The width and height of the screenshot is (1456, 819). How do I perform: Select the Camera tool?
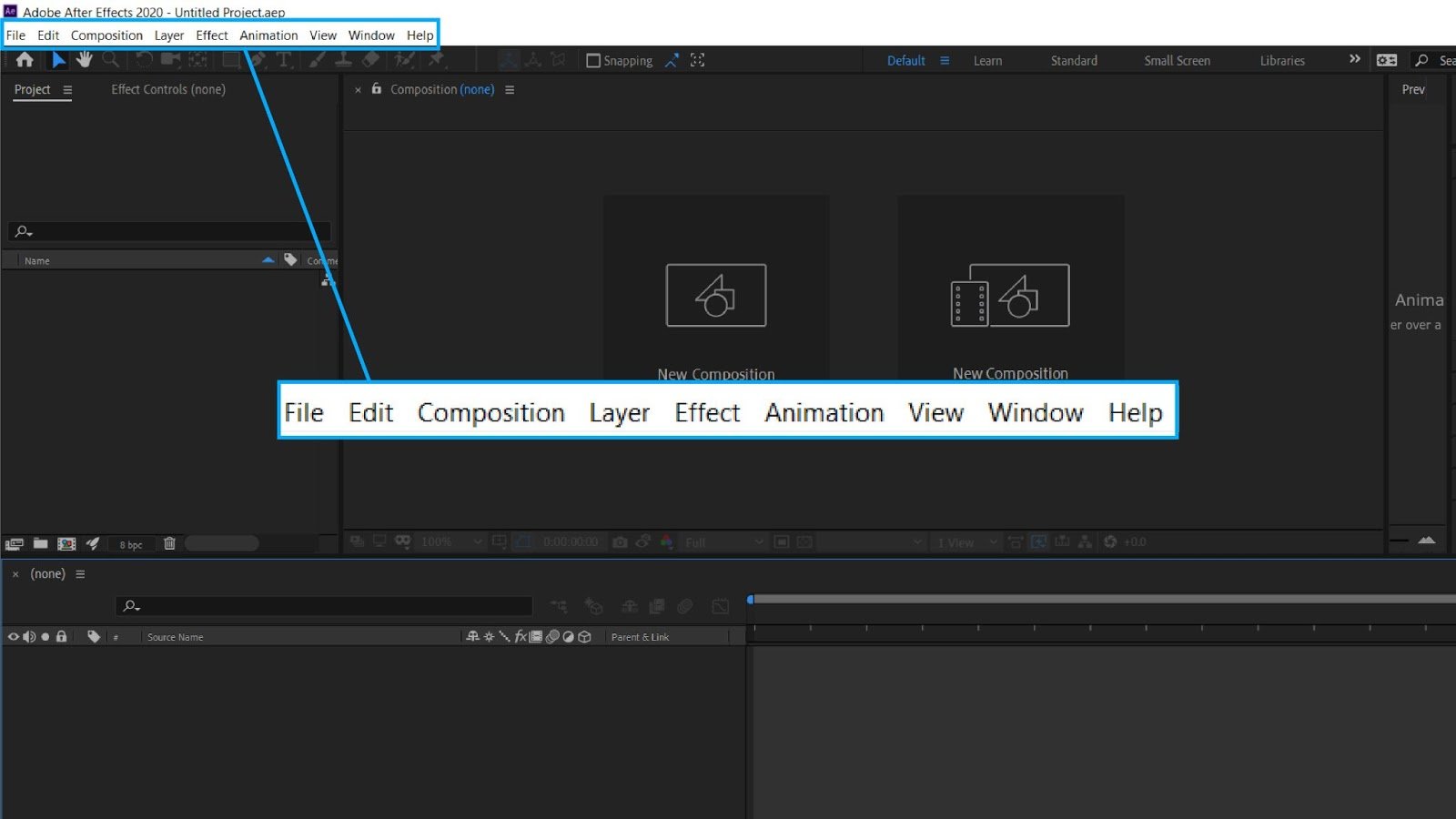tap(170, 60)
